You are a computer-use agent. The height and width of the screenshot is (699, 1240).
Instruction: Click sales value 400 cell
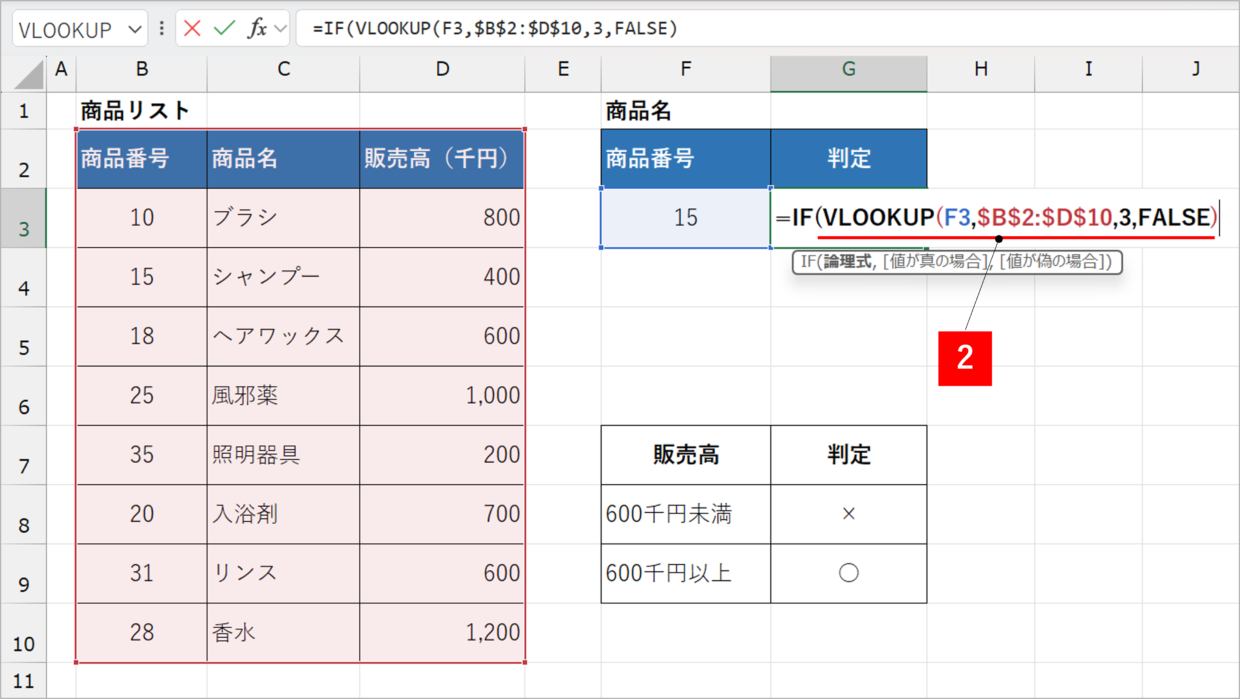coord(442,277)
